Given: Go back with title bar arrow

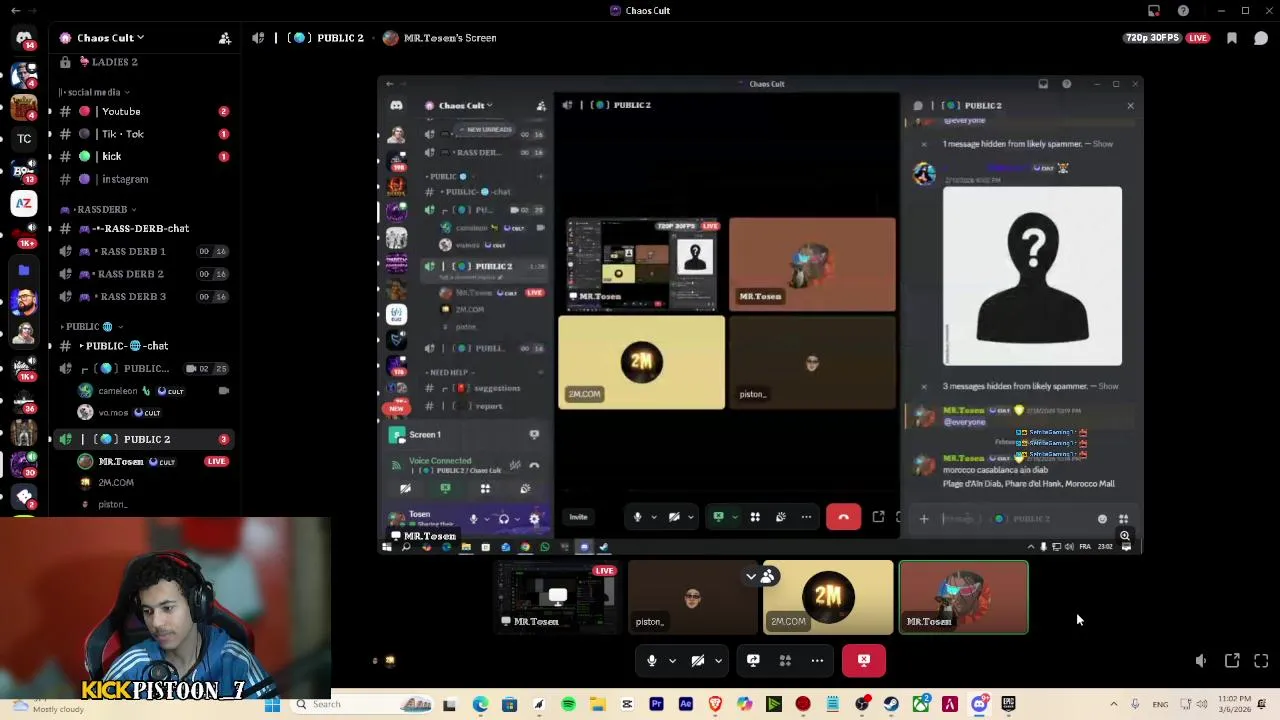Looking at the screenshot, I should click(15, 11).
